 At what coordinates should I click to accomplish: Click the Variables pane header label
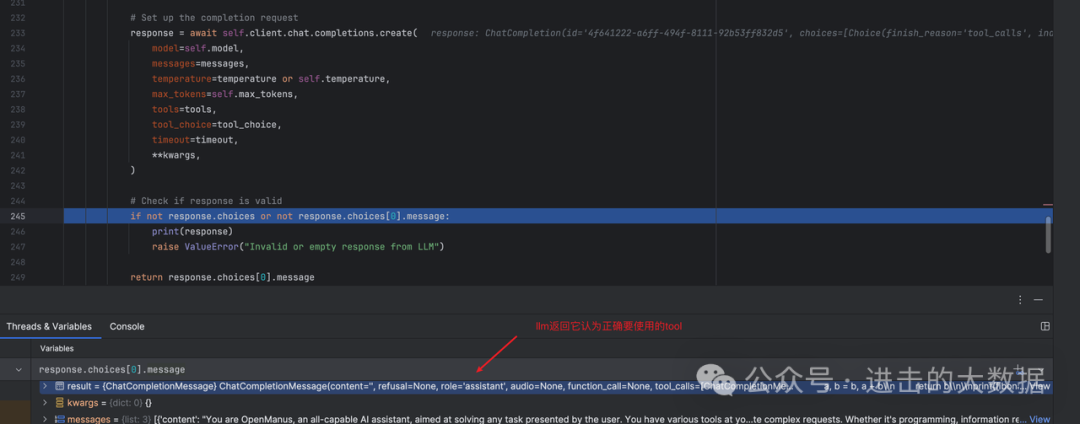coord(56,348)
